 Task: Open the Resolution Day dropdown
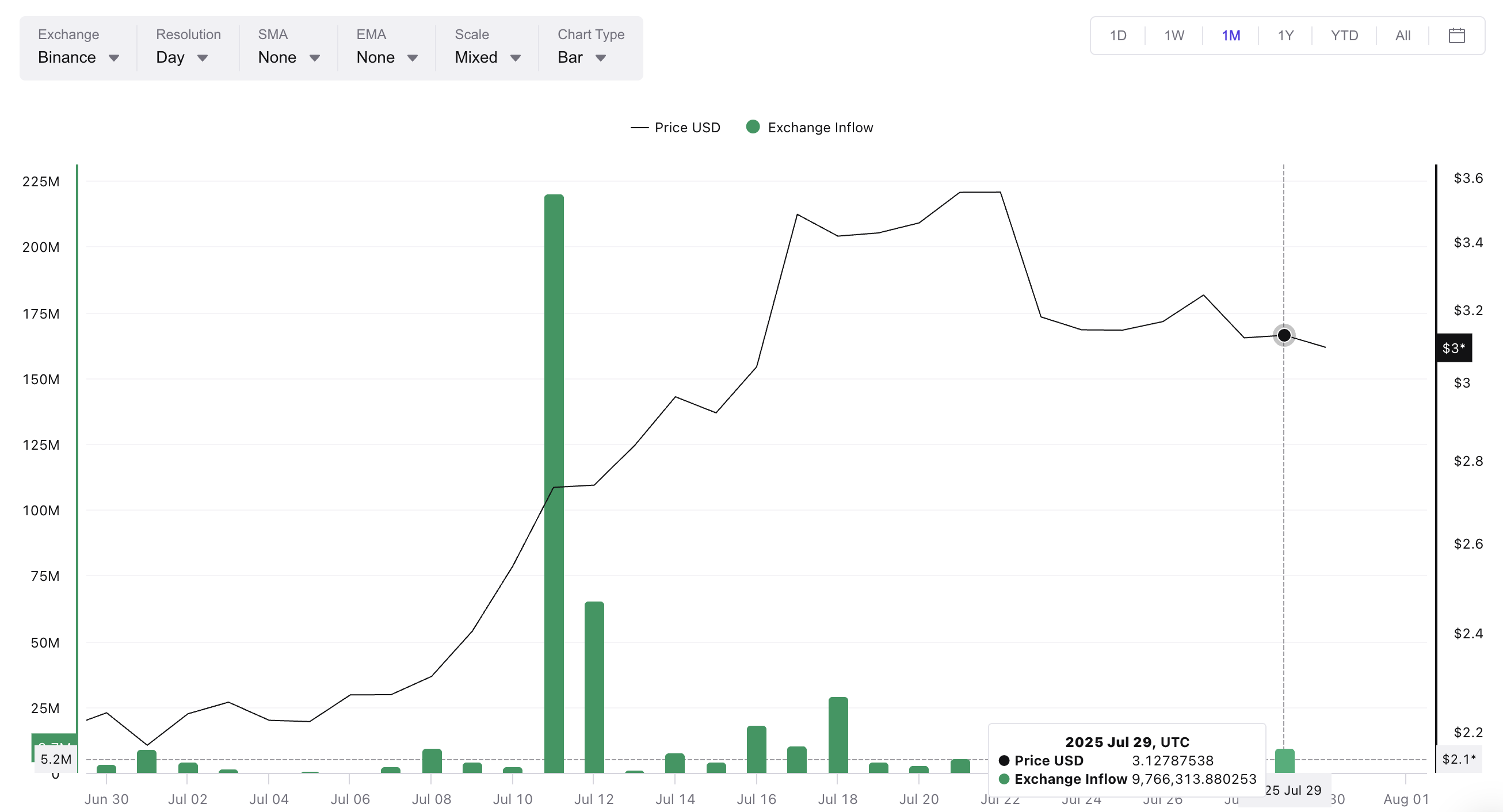point(170,57)
